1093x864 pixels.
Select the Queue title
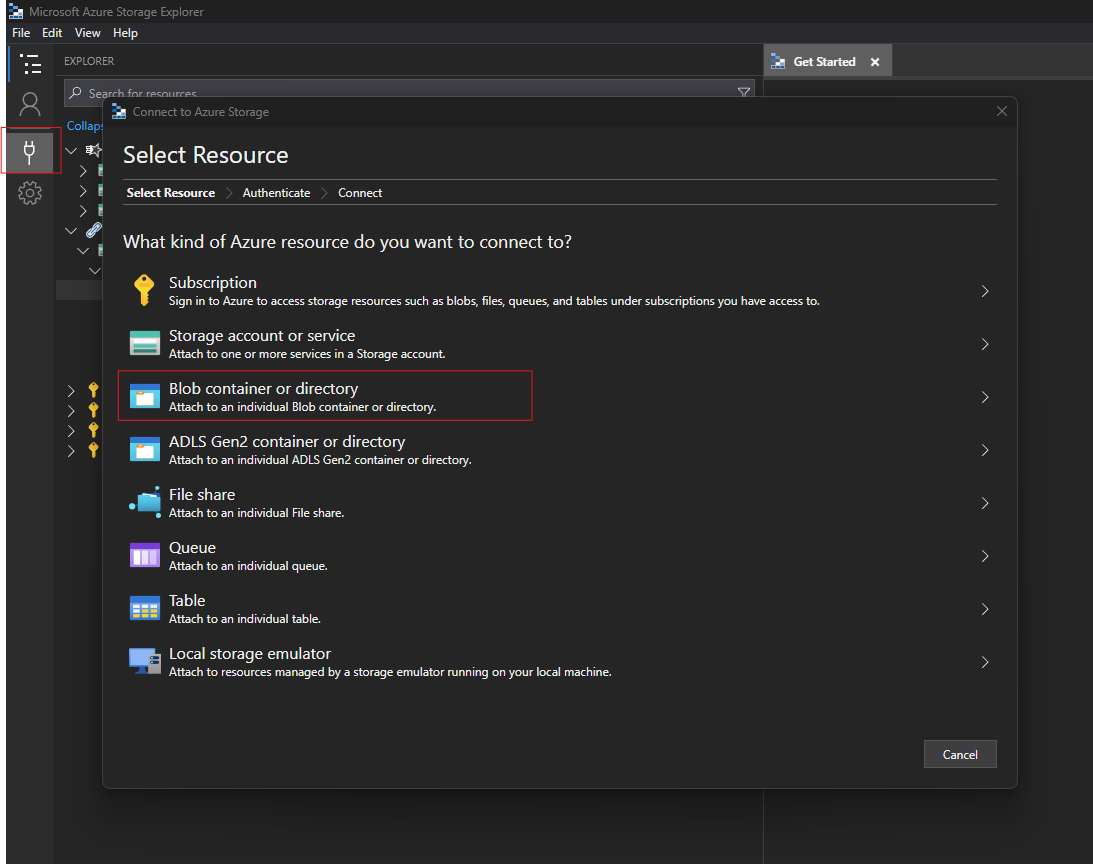point(192,547)
